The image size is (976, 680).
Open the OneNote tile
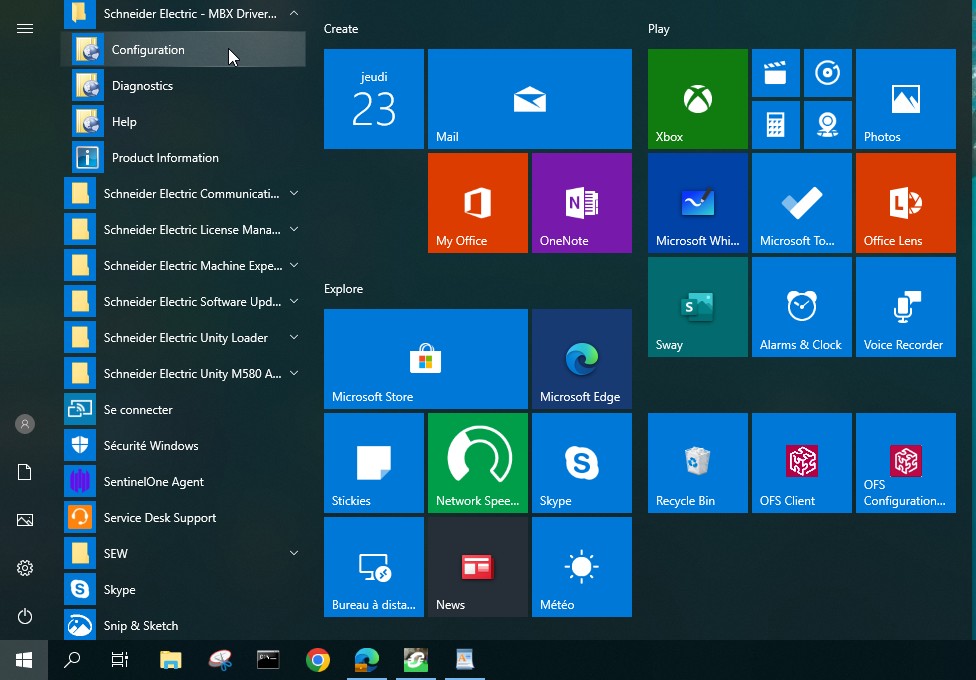point(581,203)
